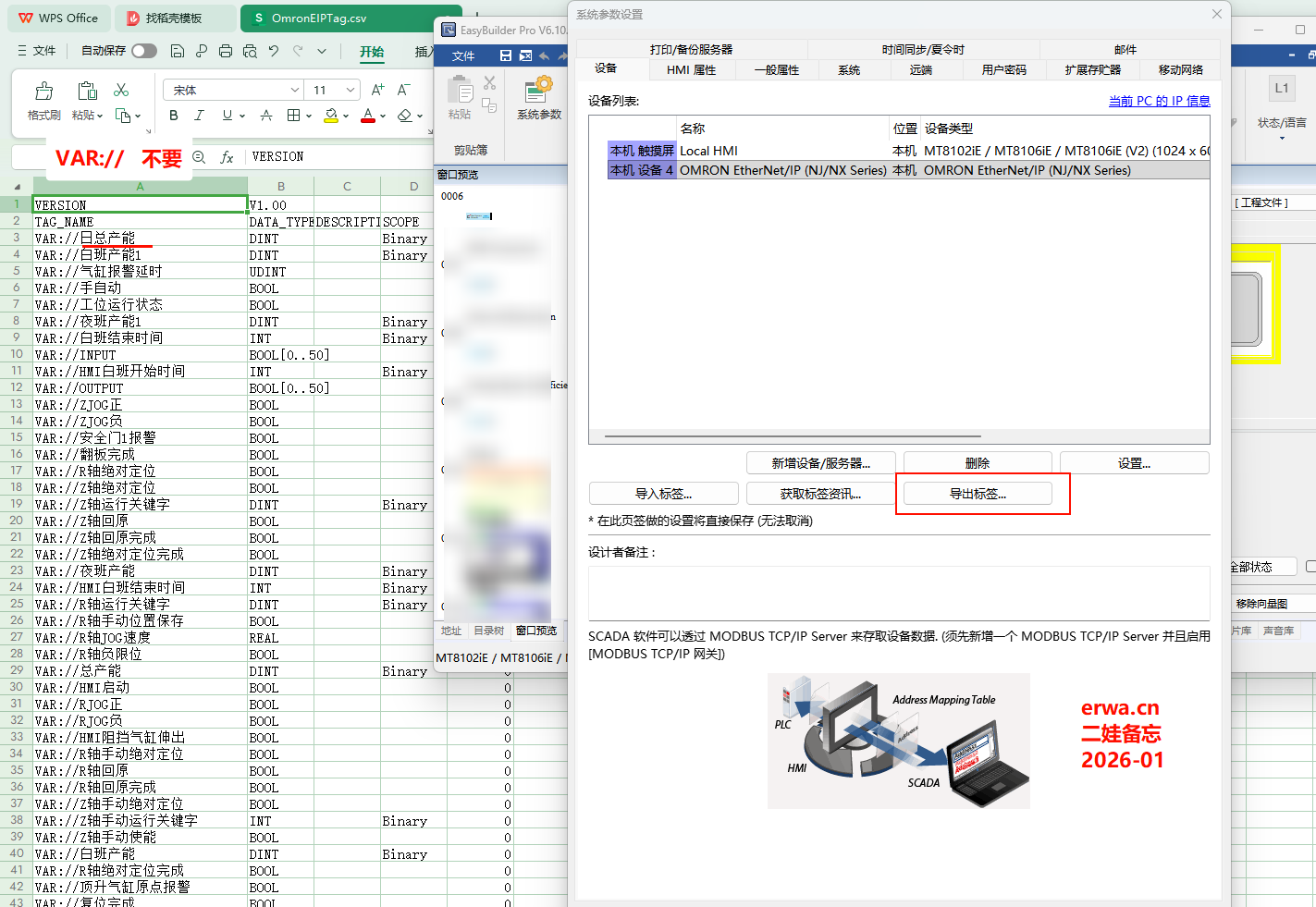Switch to the 移动网络 tab

pos(1181,70)
